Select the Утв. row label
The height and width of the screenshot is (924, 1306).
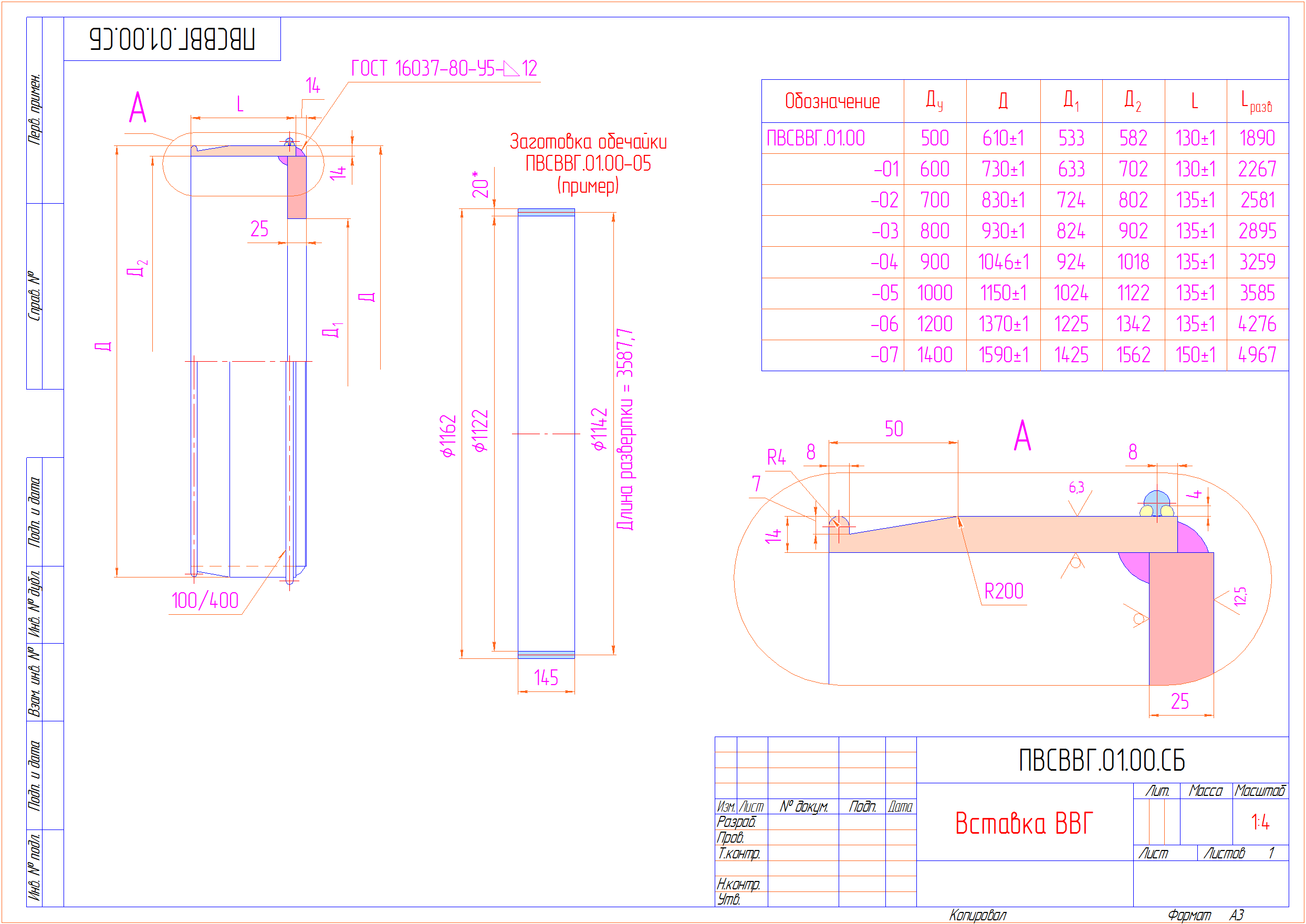[728, 899]
